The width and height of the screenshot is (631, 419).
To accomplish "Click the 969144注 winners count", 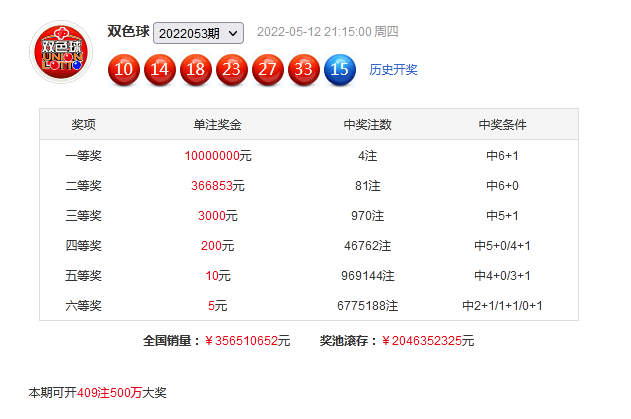I will tap(367, 276).
